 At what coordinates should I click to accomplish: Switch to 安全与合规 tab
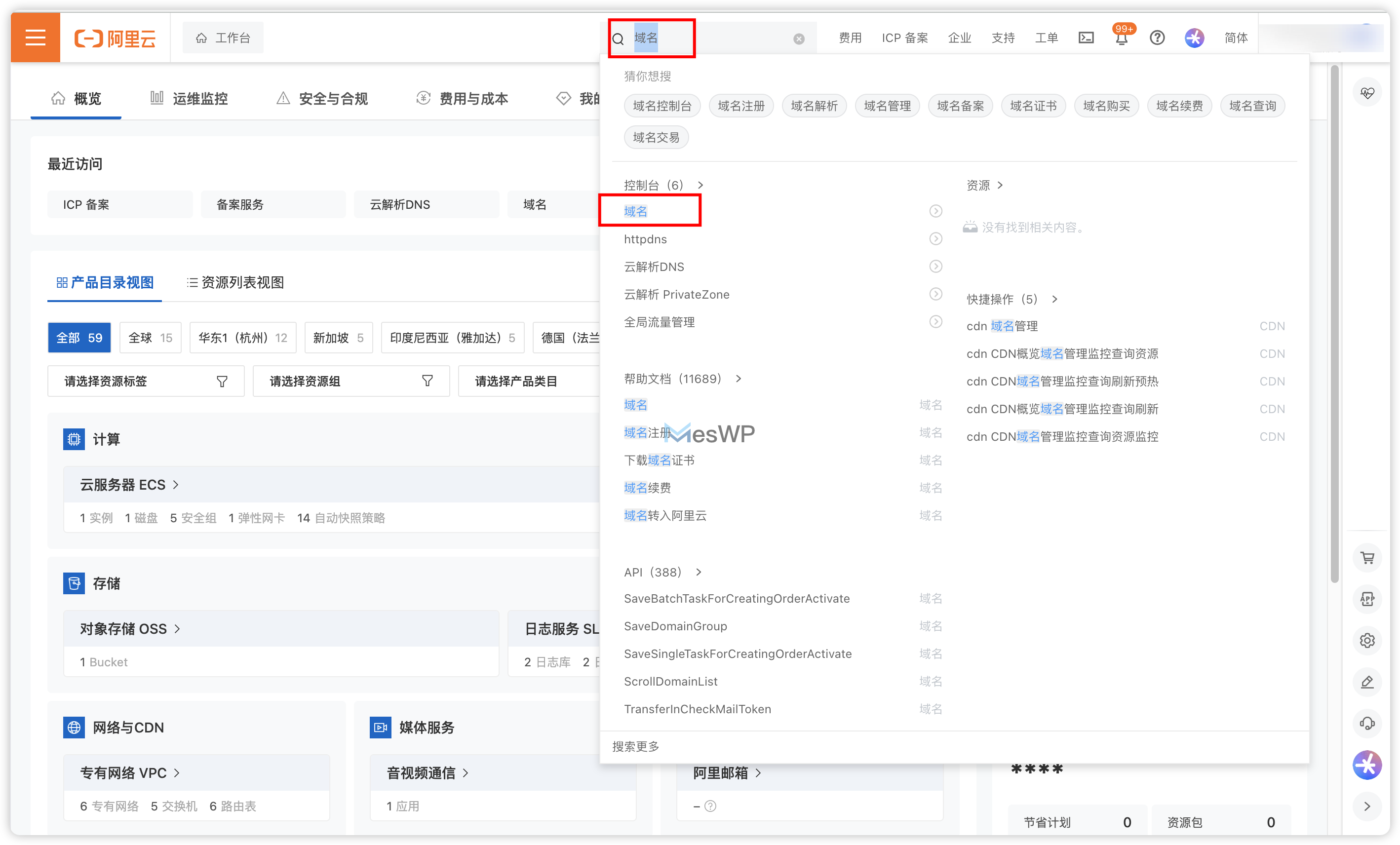tap(321, 98)
